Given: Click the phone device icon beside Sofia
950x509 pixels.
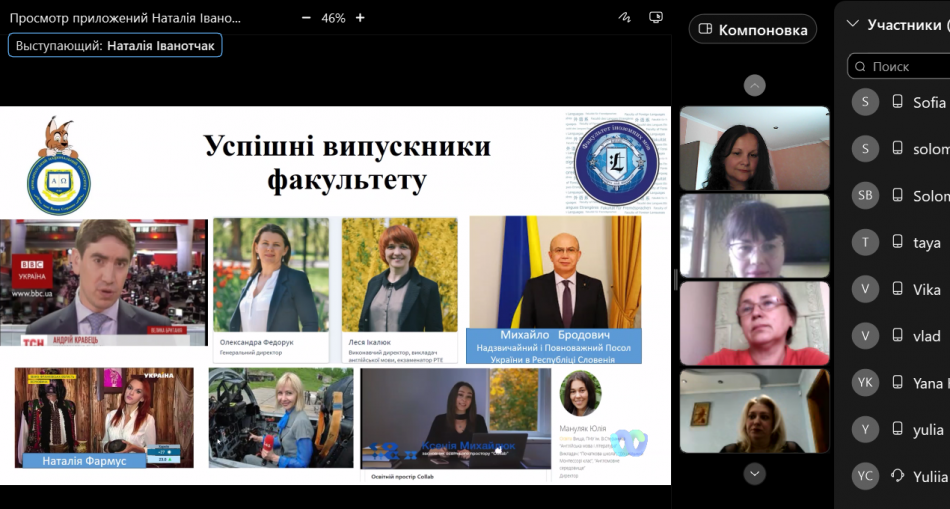Looking at the screenshot, I should (897, 102).
